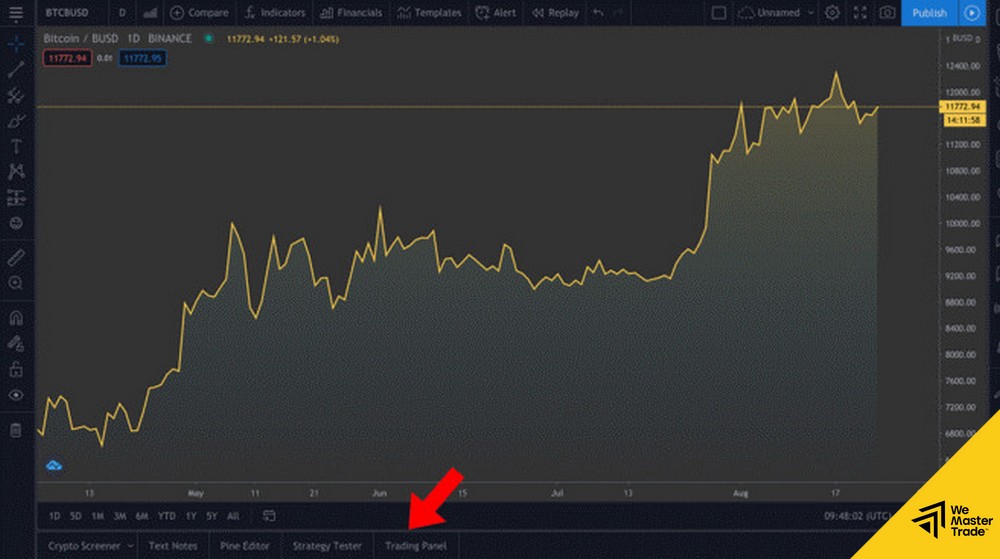Viewport: 1000px width, 559px height.
Task: Open the D timeframe interval selector
Action: [122, 13]
